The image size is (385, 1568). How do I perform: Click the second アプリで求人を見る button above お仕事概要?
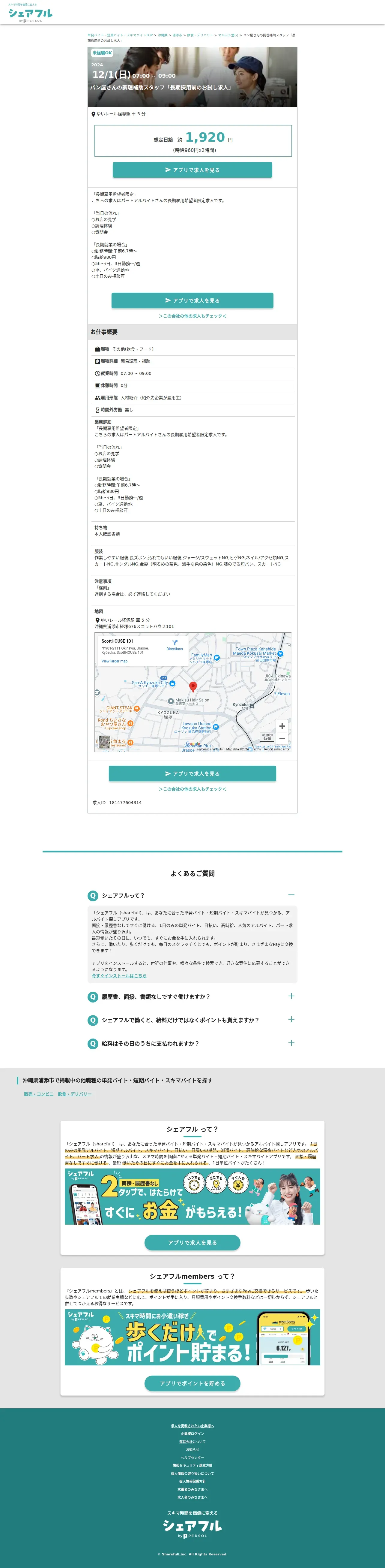coord(192,300)
